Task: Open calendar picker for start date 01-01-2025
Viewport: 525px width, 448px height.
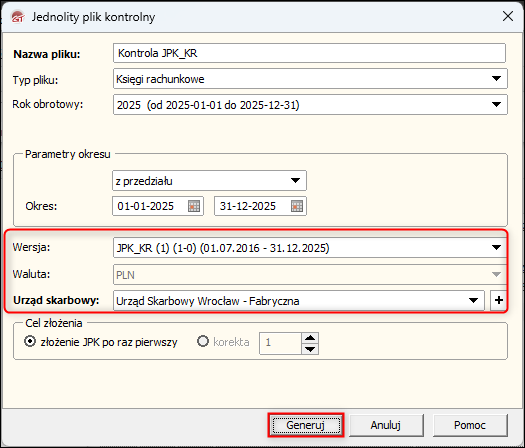Action: (x=194, y=206)
